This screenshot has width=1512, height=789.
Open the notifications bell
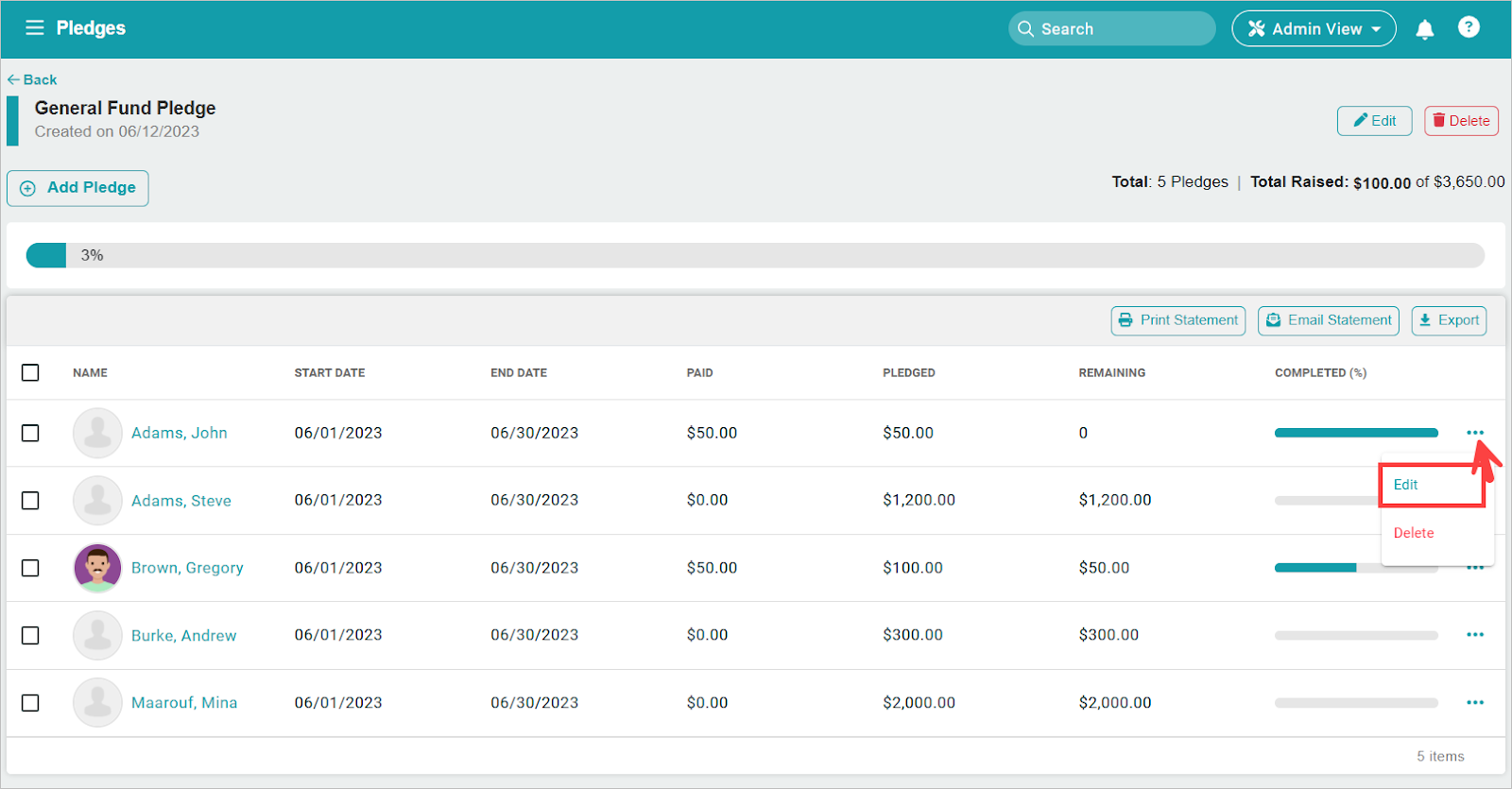pos(1424,29)
